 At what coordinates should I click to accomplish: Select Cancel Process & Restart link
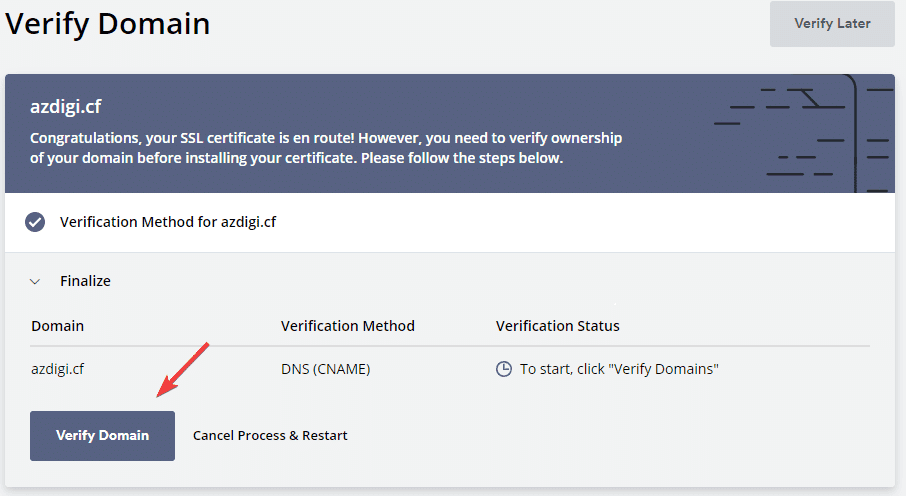coord(270,436)
